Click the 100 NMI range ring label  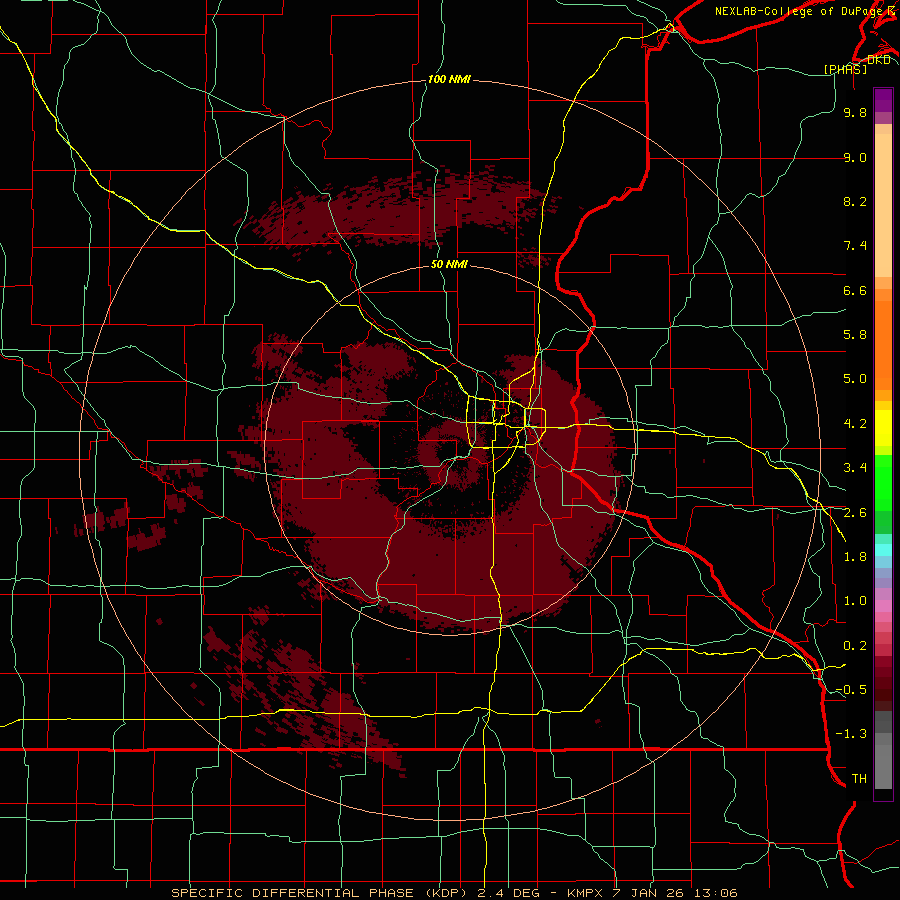coord(449,79)
